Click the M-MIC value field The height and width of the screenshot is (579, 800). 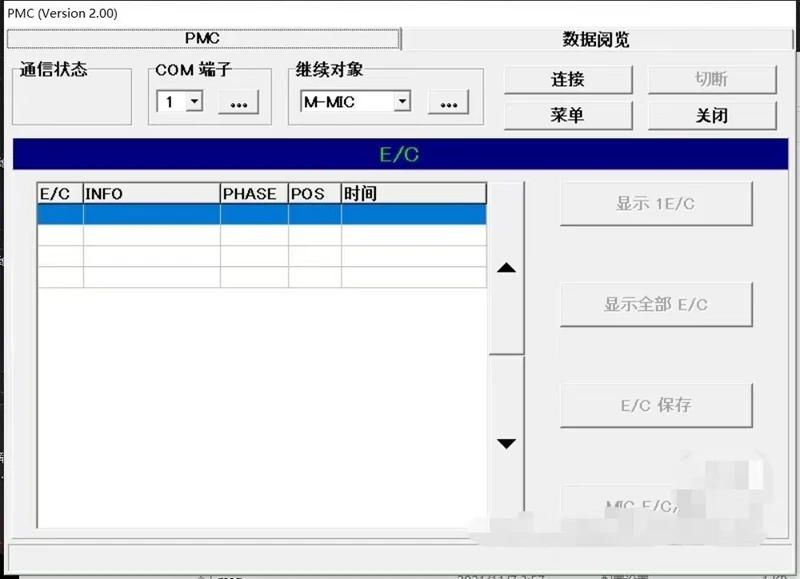348,101
